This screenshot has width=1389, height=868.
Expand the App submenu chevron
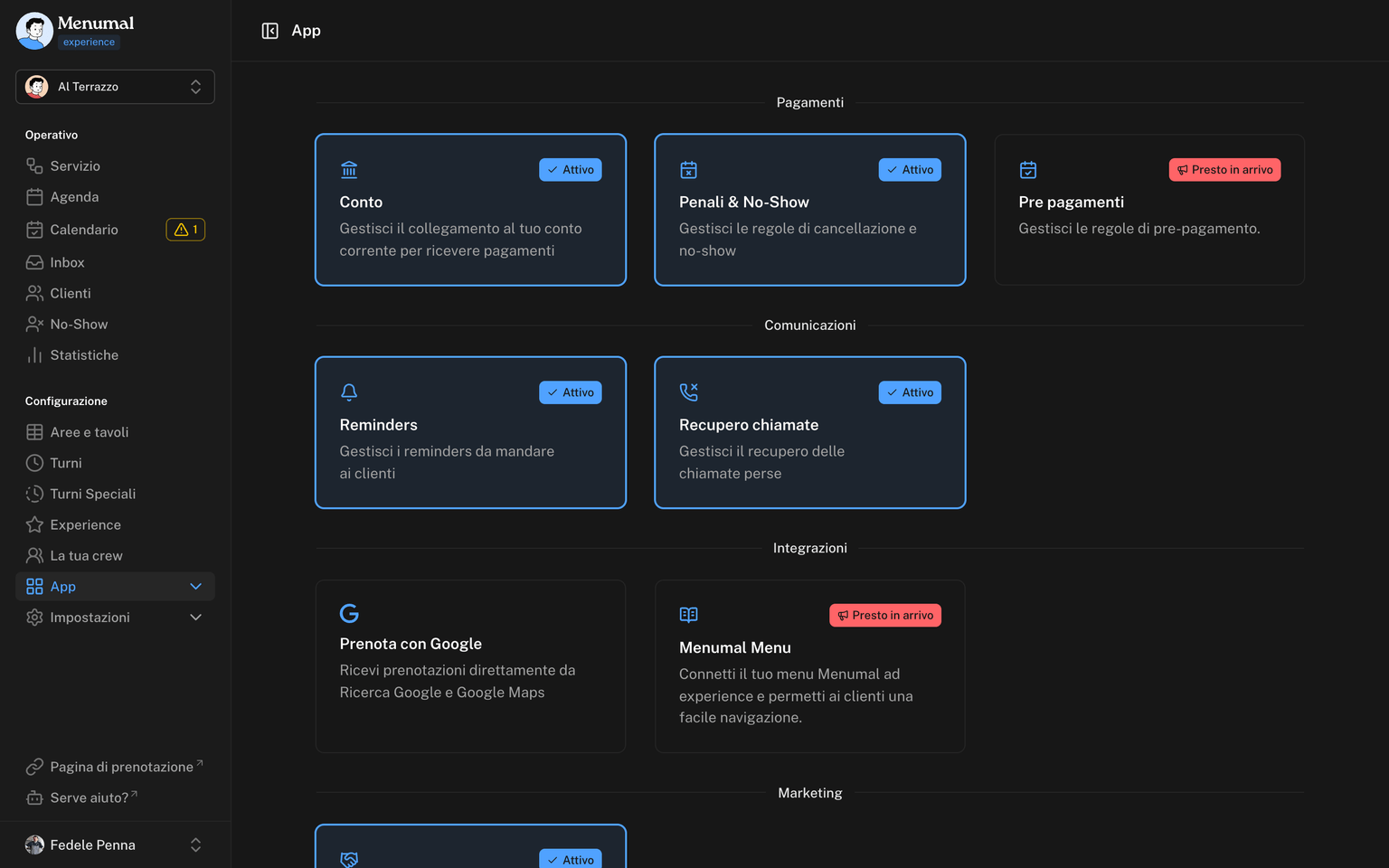tap(195, 587)
